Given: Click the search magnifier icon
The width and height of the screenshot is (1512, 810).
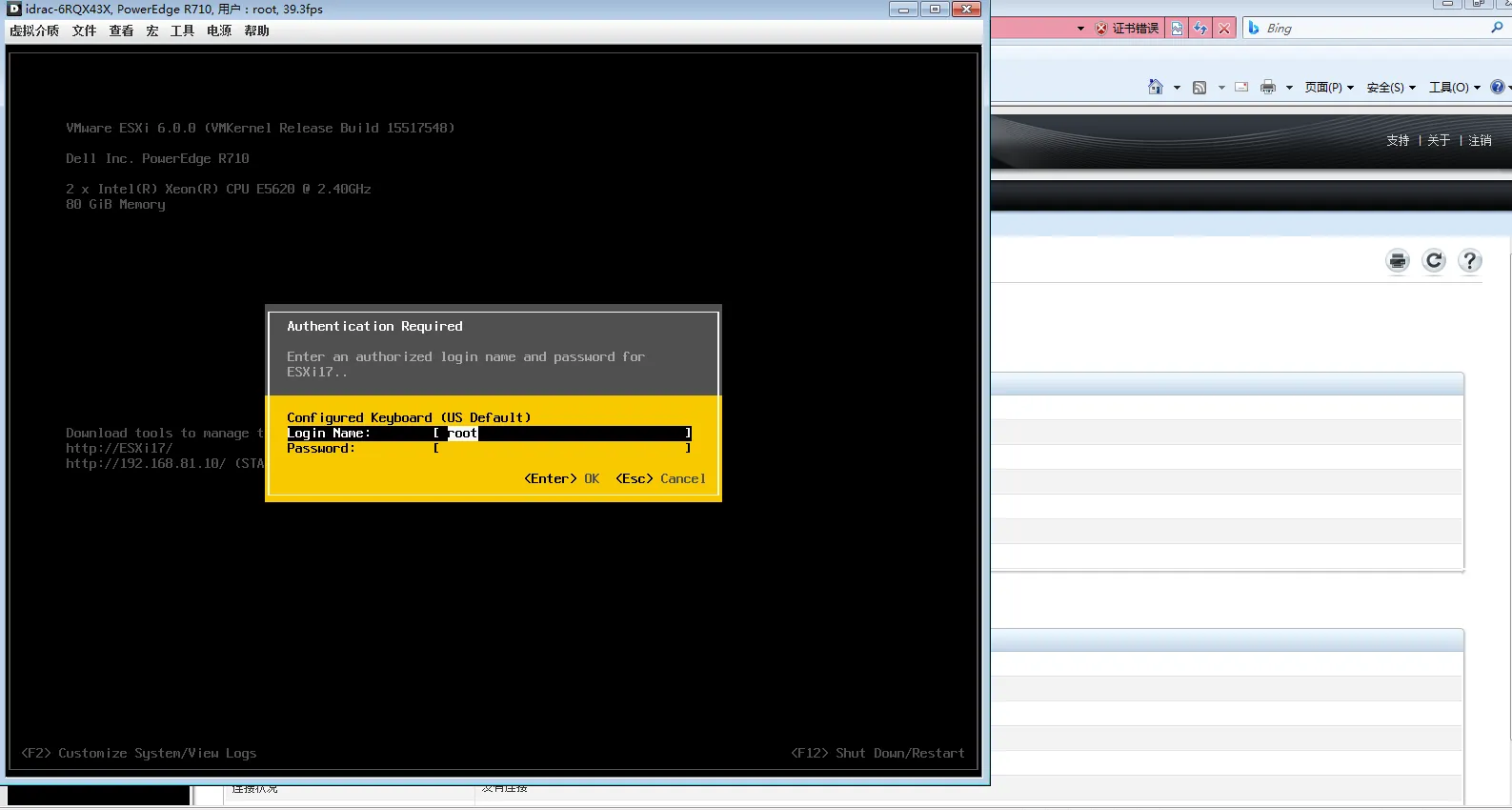Looking at the screenshot, I should [1497, 28].
